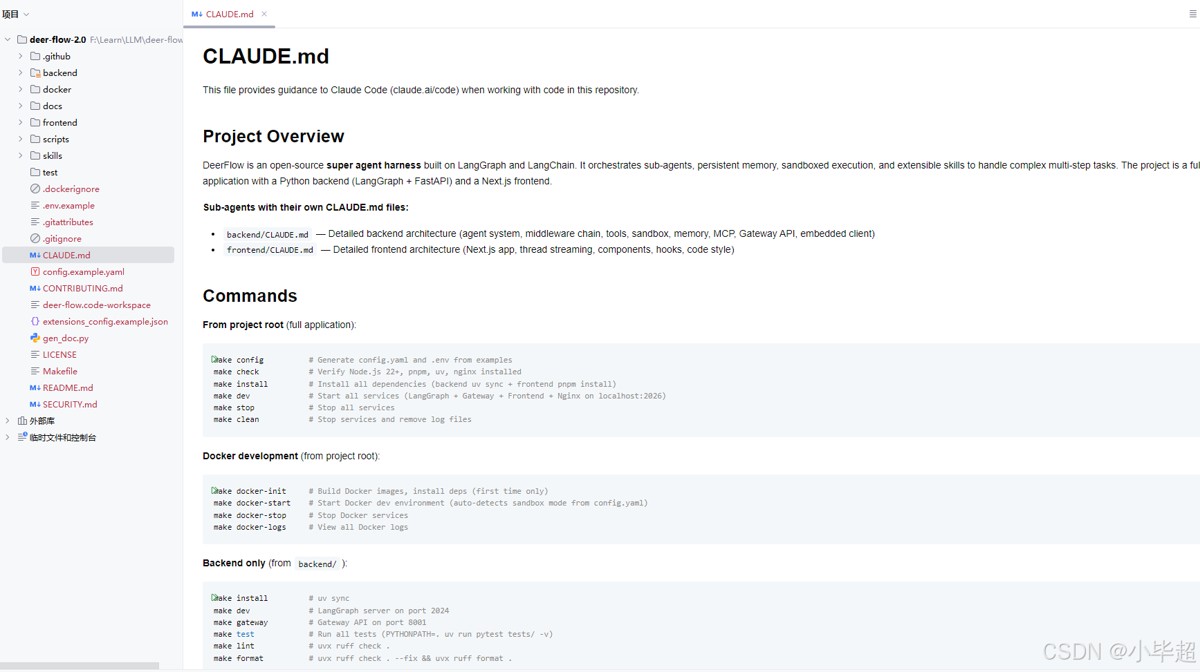Click the skills folder icon

35,155
